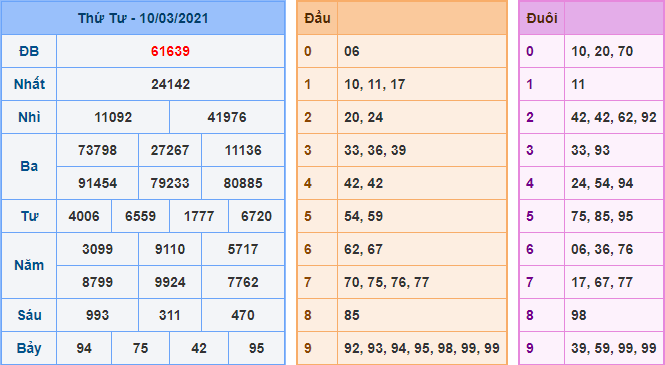Select Sáu prize number 993
Image resolution: width=665 pixels, height=365 pixels.
(x=98, y=315)
